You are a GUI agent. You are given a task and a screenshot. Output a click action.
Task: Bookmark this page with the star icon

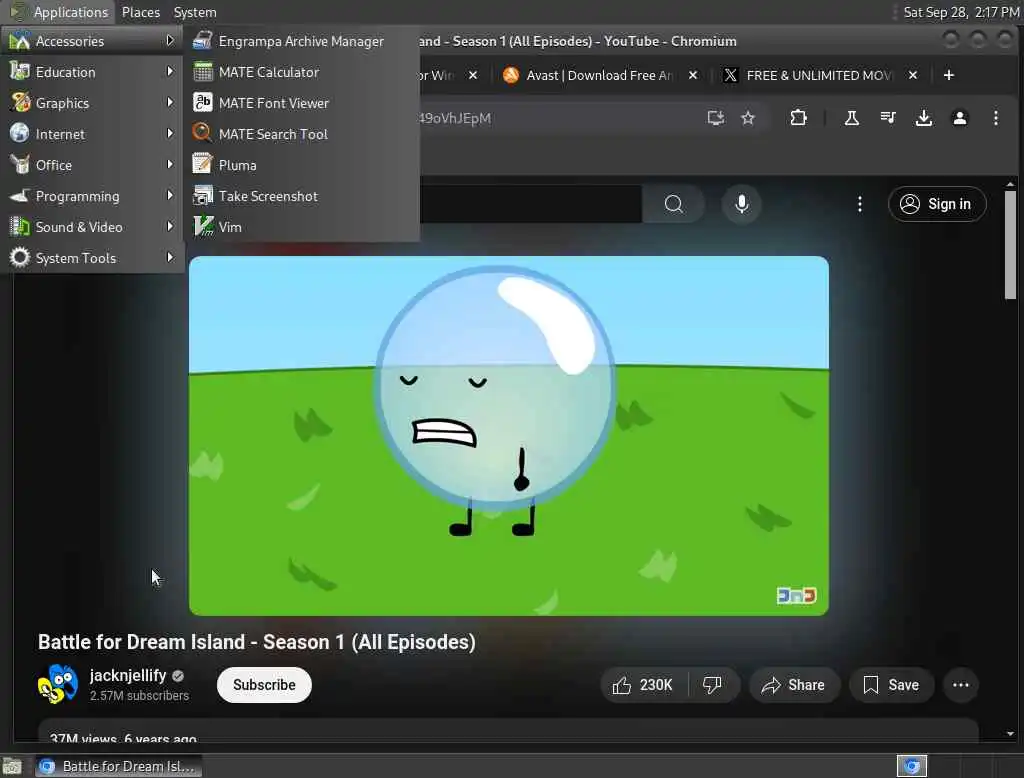pyautogui.click(x=748, y=118)
